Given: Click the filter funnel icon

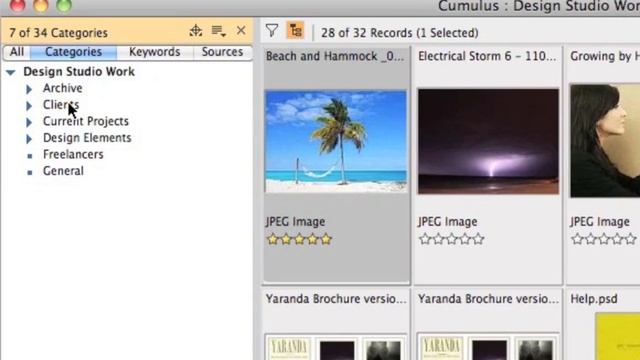Looking at the screenshot, I should point(272,31).
